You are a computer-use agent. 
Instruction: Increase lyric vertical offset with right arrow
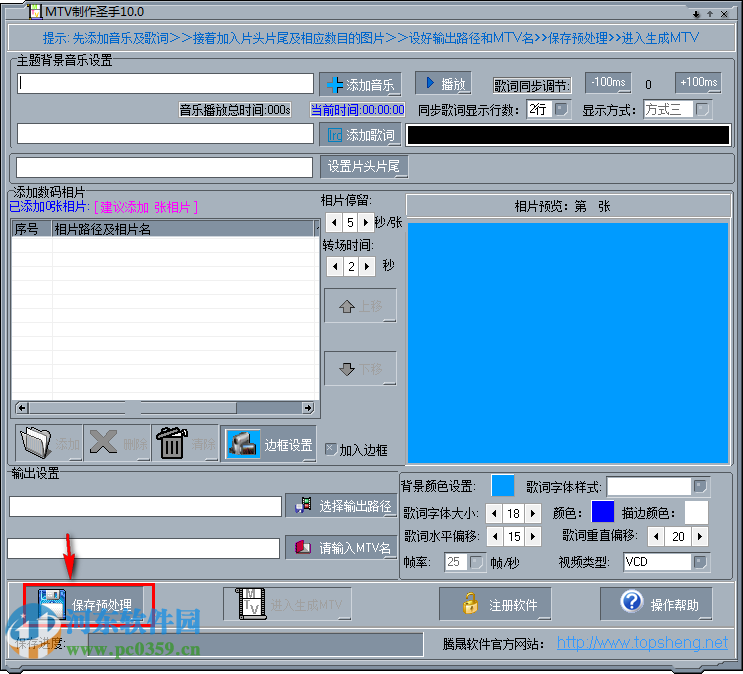click(x=700, y=536)
